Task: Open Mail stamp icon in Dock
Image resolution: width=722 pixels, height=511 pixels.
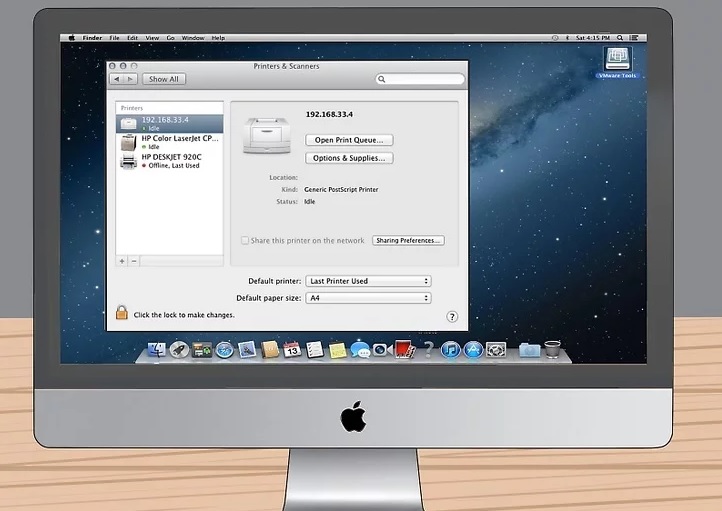Action: (247, 350)
